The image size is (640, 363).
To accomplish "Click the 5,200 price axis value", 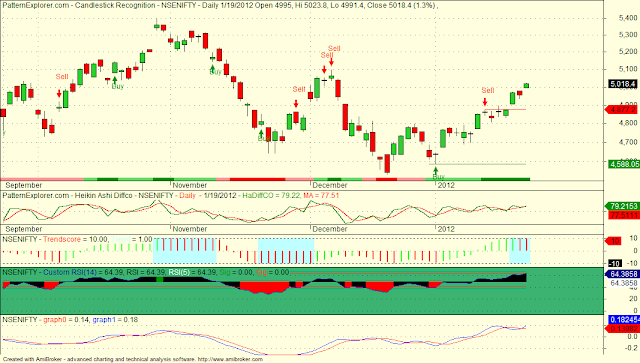I will click(628, 51).
